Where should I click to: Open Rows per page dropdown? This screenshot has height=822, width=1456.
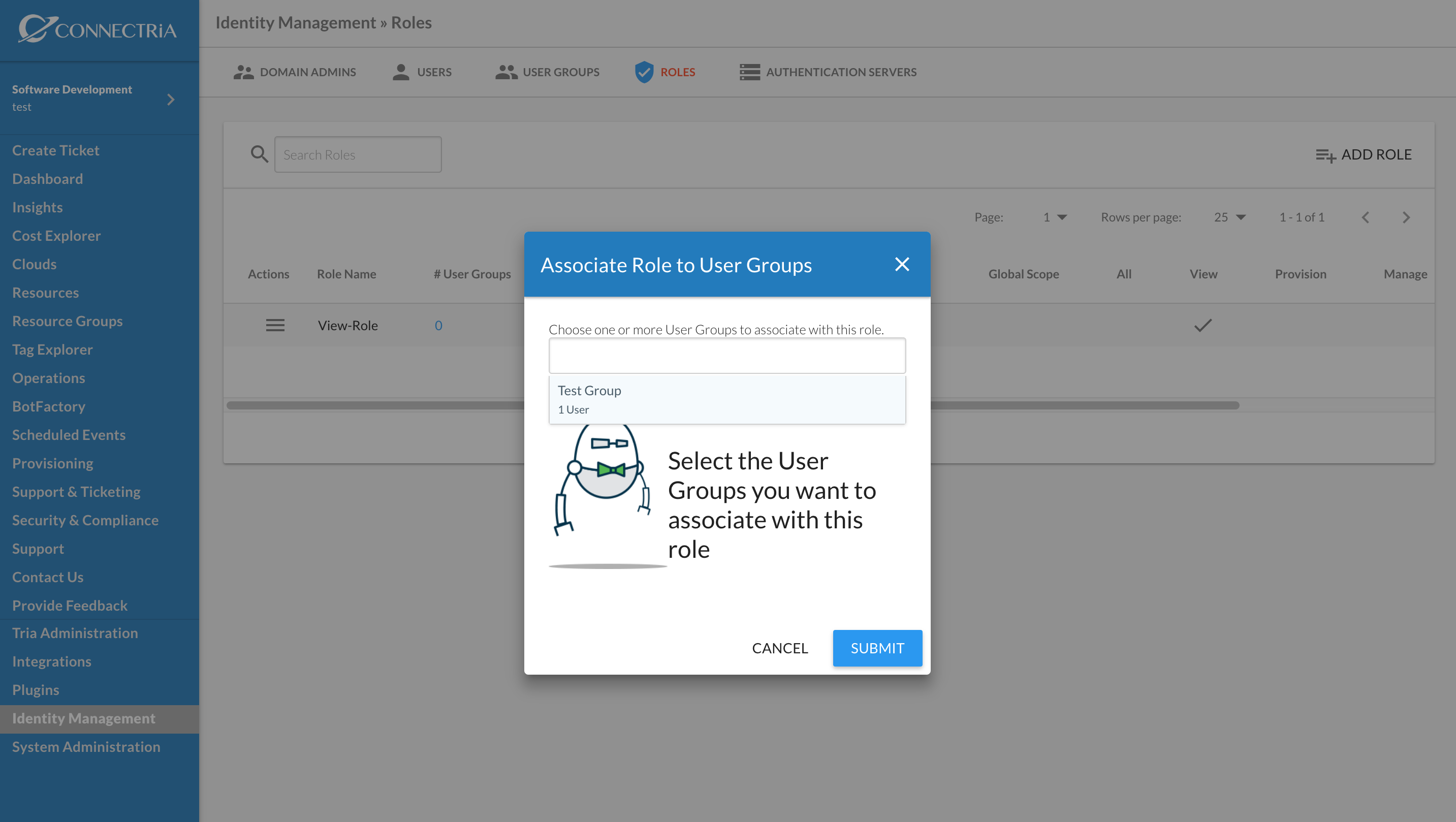click(x=1230, y=217)
